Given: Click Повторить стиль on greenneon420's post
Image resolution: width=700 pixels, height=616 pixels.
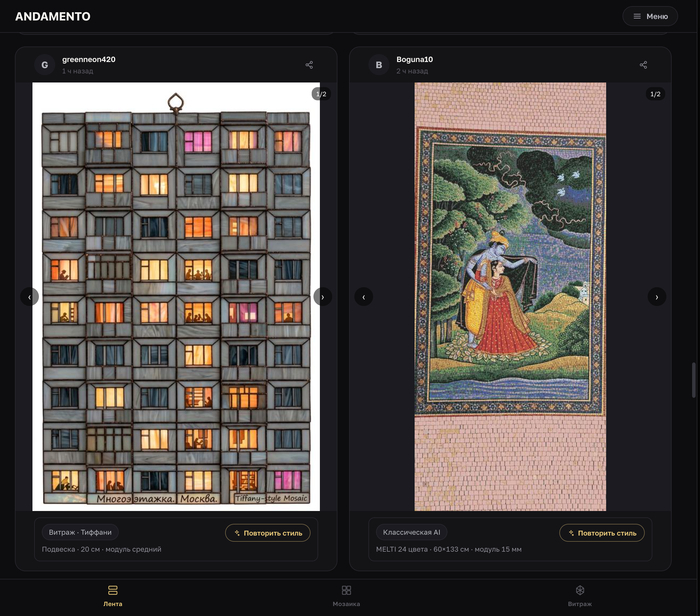Looking at the screenshot, I should [x=268, y=533].
